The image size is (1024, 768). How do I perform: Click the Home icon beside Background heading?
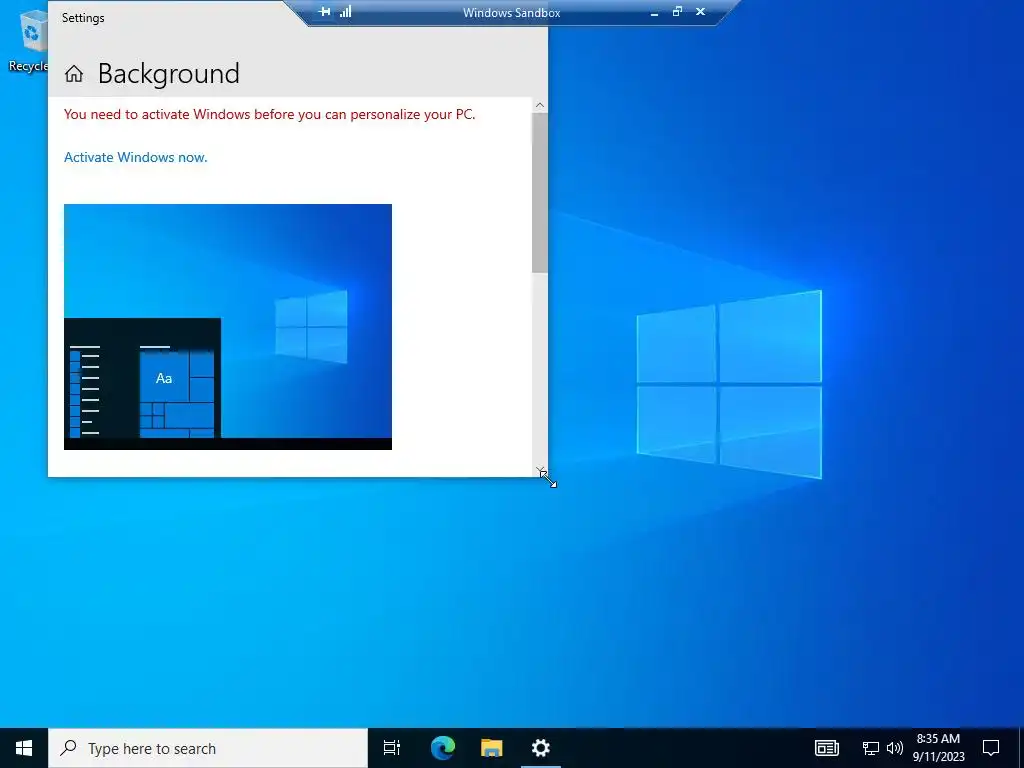[74, 74]
